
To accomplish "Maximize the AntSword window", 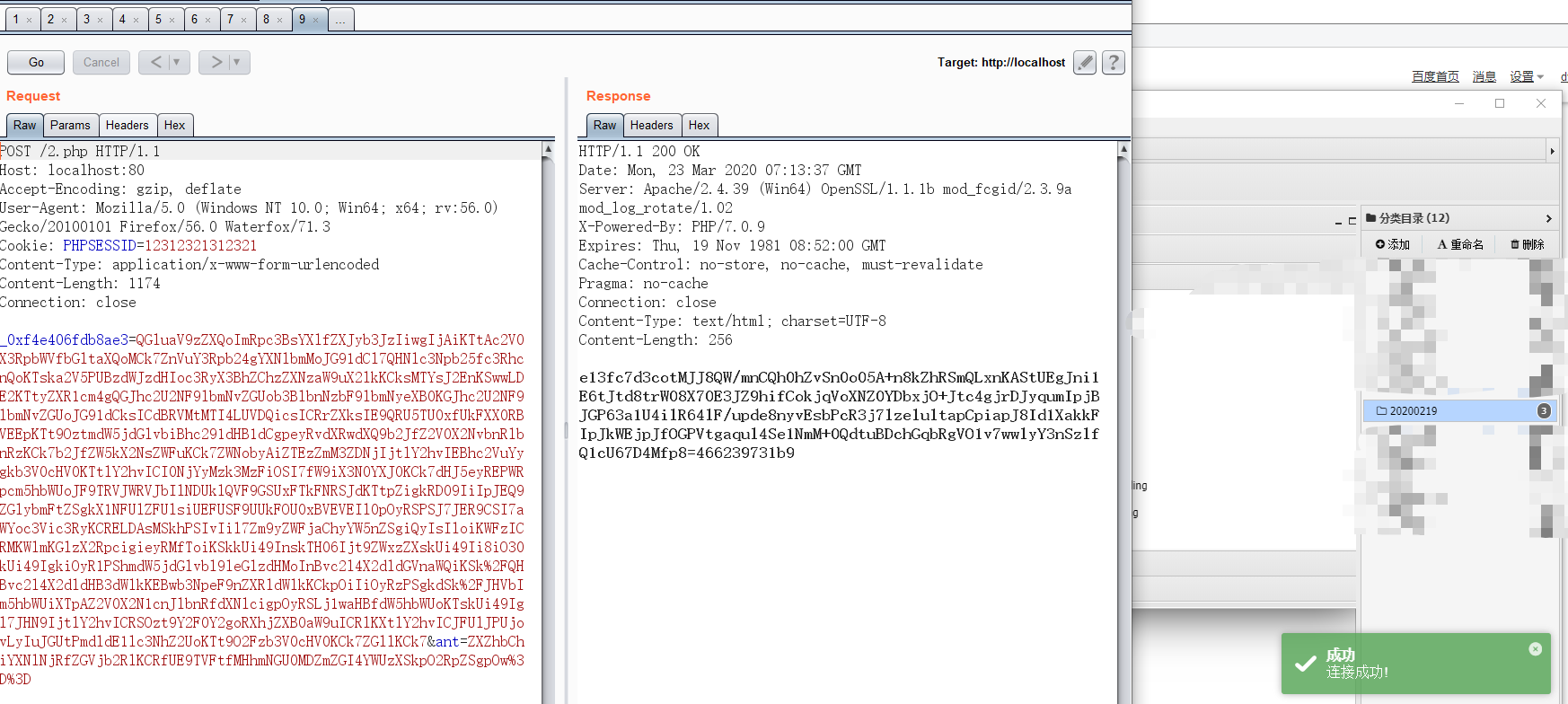I will (1500, 103).
